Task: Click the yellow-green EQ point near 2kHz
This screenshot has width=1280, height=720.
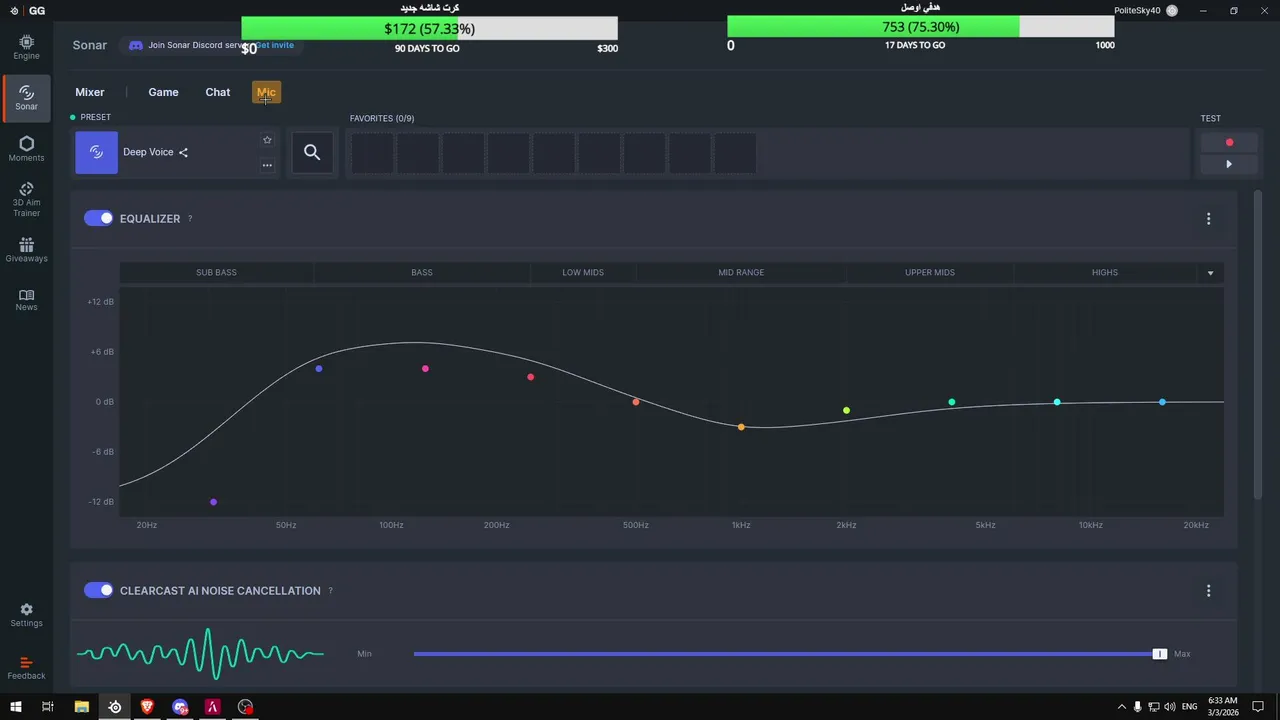Action: tap(846, 410)
